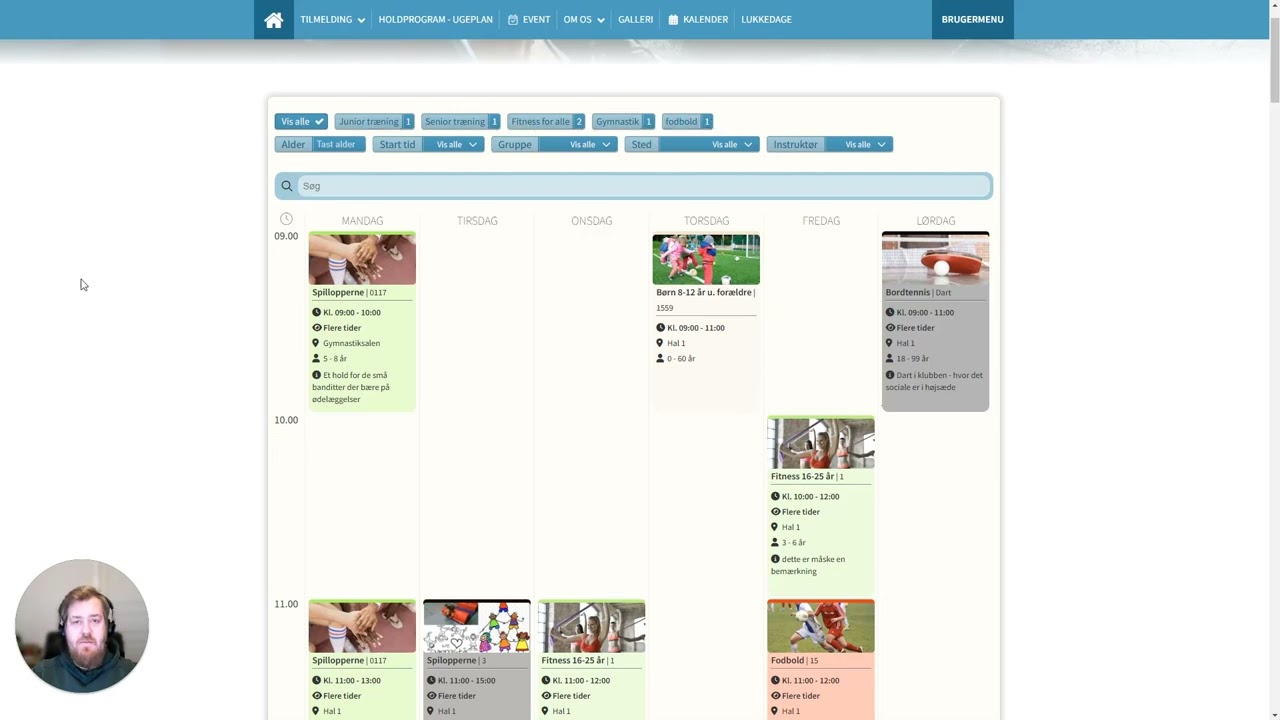Click person icon beside 3 - 6 år
The image size is (1280, 720).
pos(775,542)
